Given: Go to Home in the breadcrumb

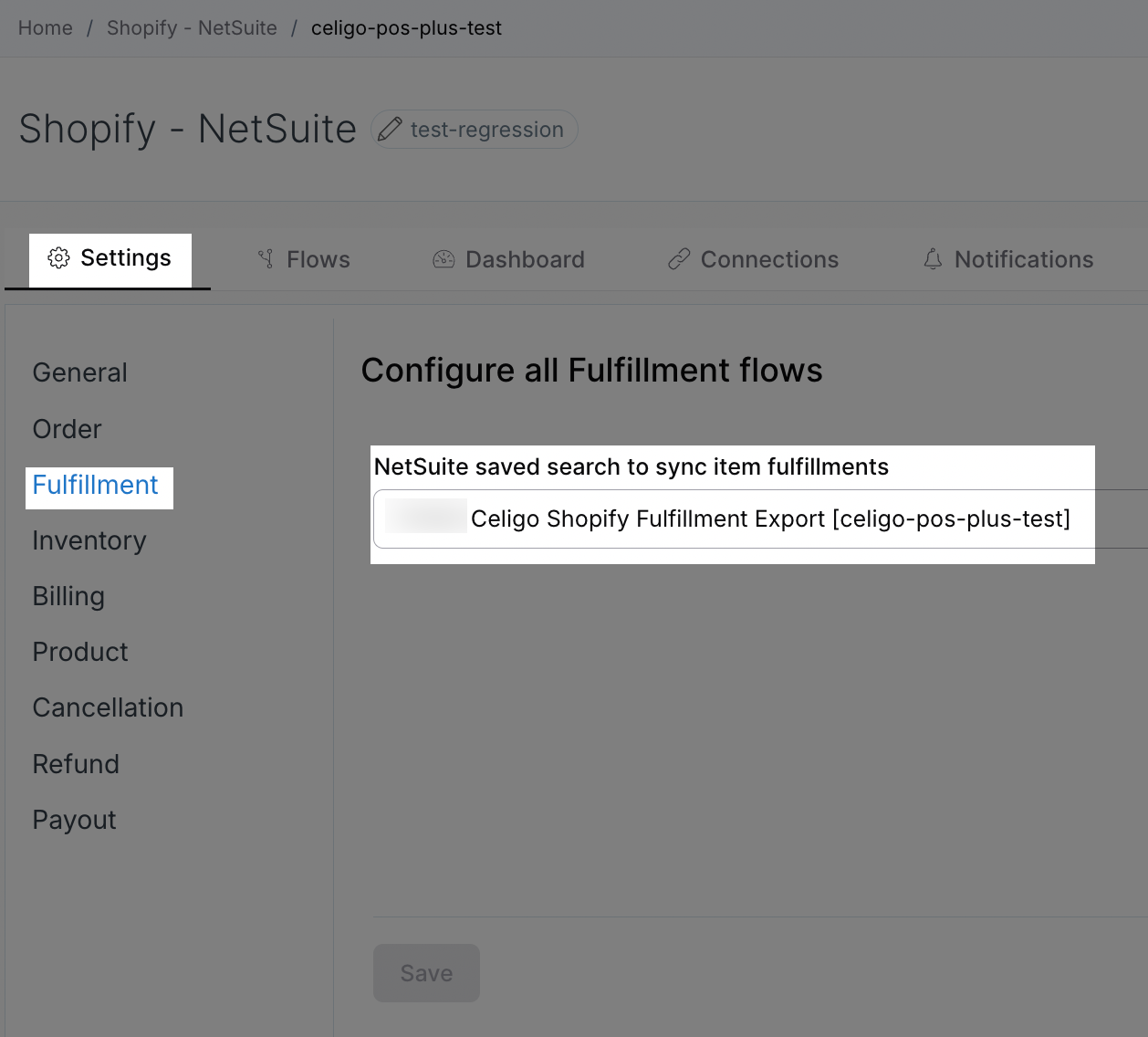Looking at the screenshot, I should coord(46,28).
